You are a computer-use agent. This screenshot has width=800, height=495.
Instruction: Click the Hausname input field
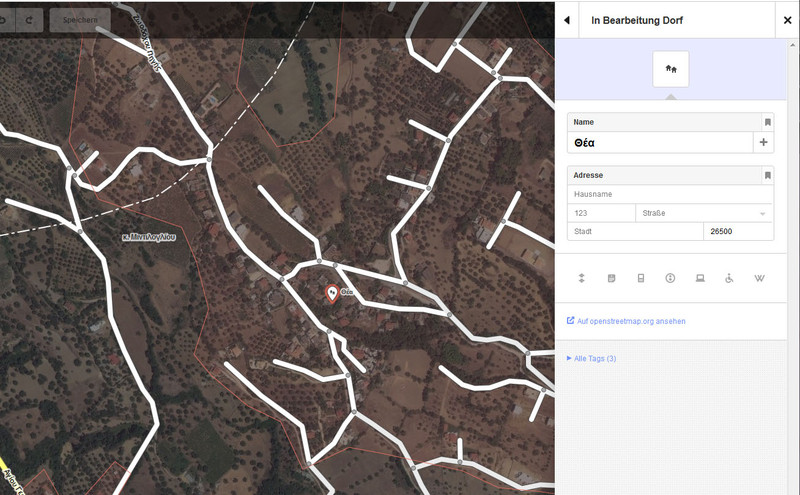point(670,194)
